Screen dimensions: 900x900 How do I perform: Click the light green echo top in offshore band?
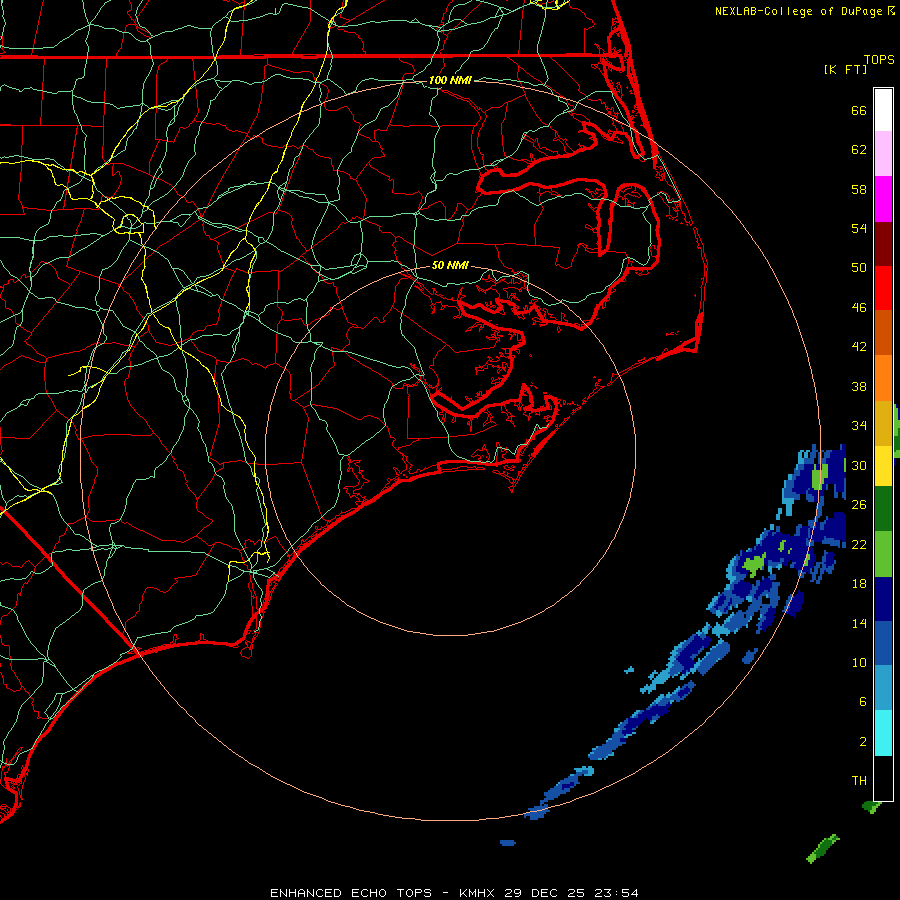pyautogui.click(x=754, y=564)
